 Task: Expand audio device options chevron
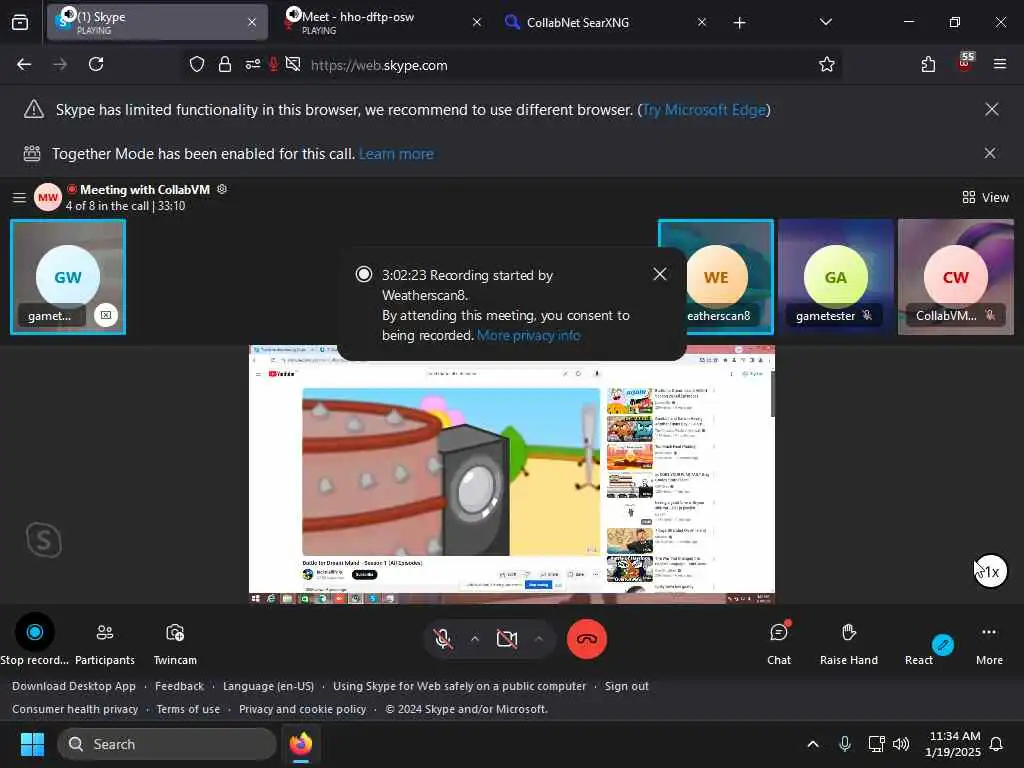475,639
